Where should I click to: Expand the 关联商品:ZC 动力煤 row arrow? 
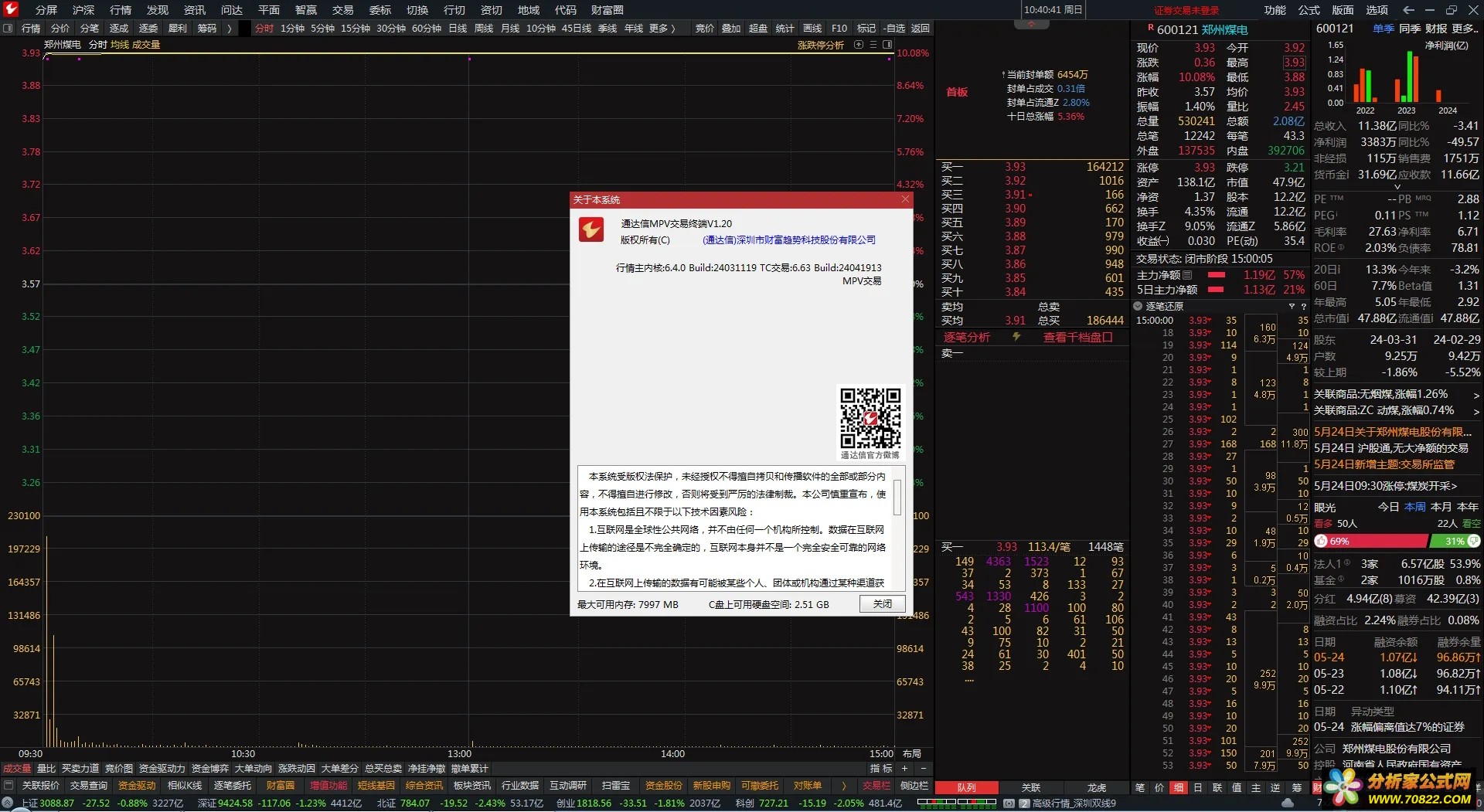(x=1475, y=411)
